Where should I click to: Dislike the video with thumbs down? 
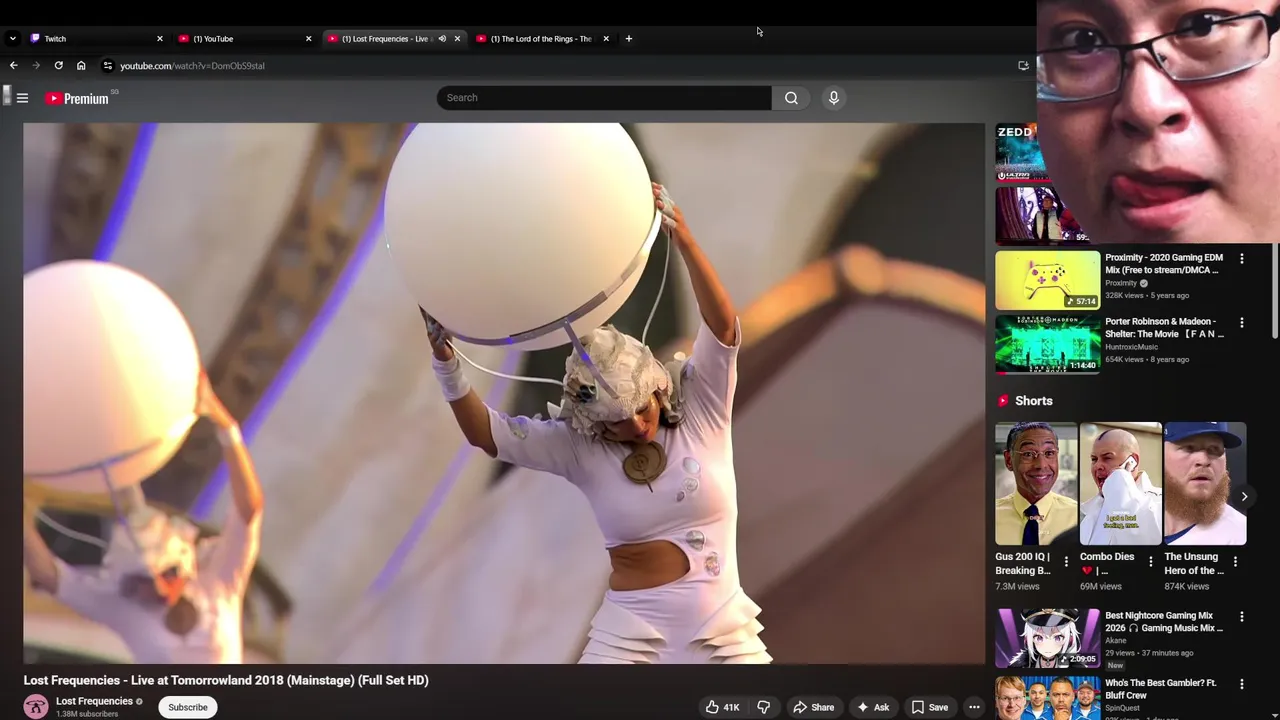coord(764,707)
